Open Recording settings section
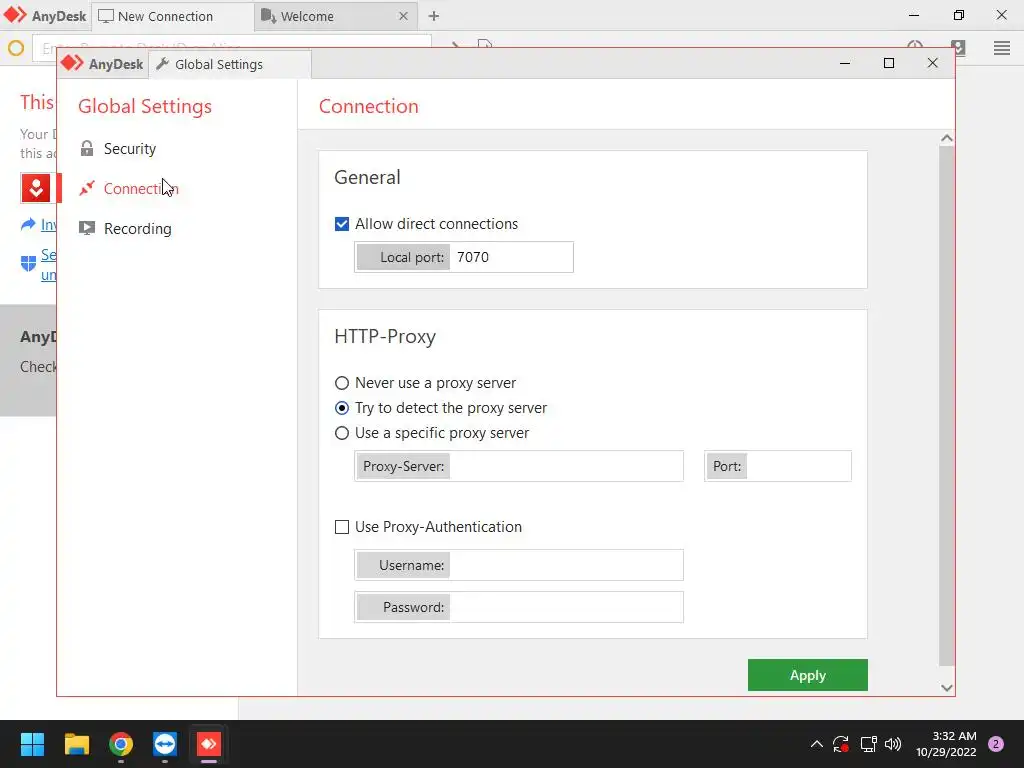The image size is (1024, 768). (x=137, y=229)
